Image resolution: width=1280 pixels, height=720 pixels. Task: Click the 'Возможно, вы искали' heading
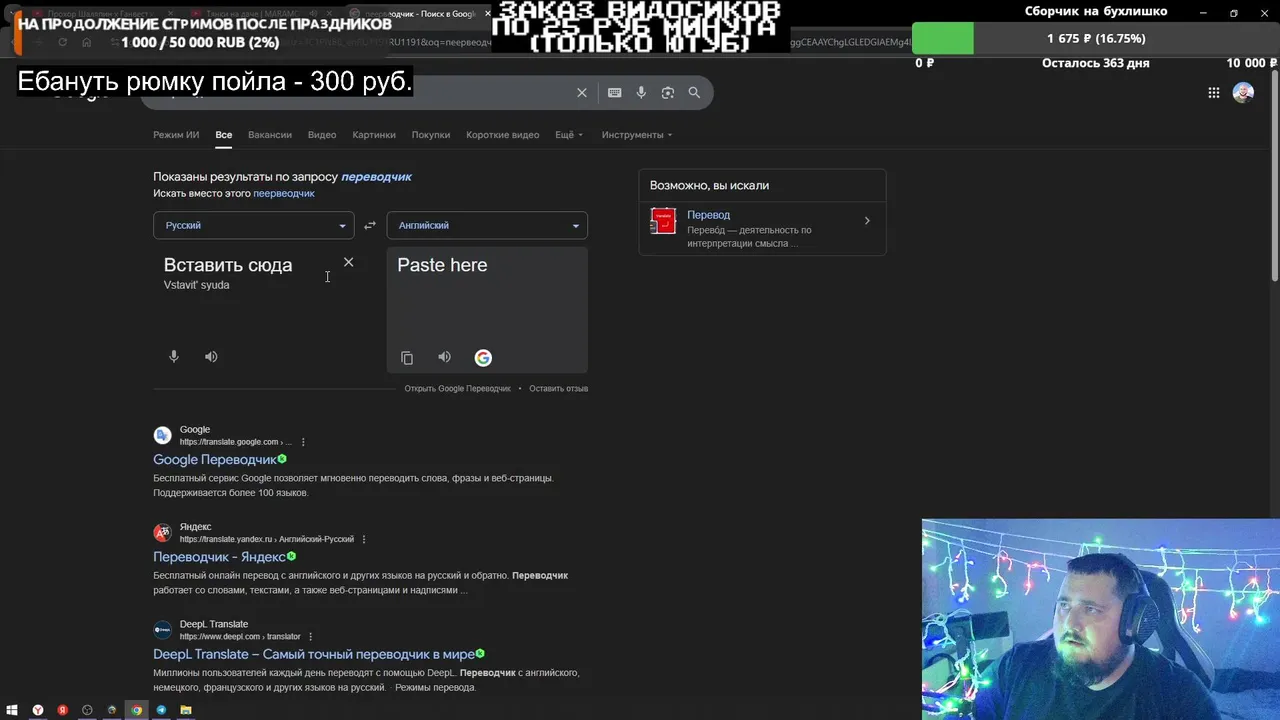click(x=709, y=185)
